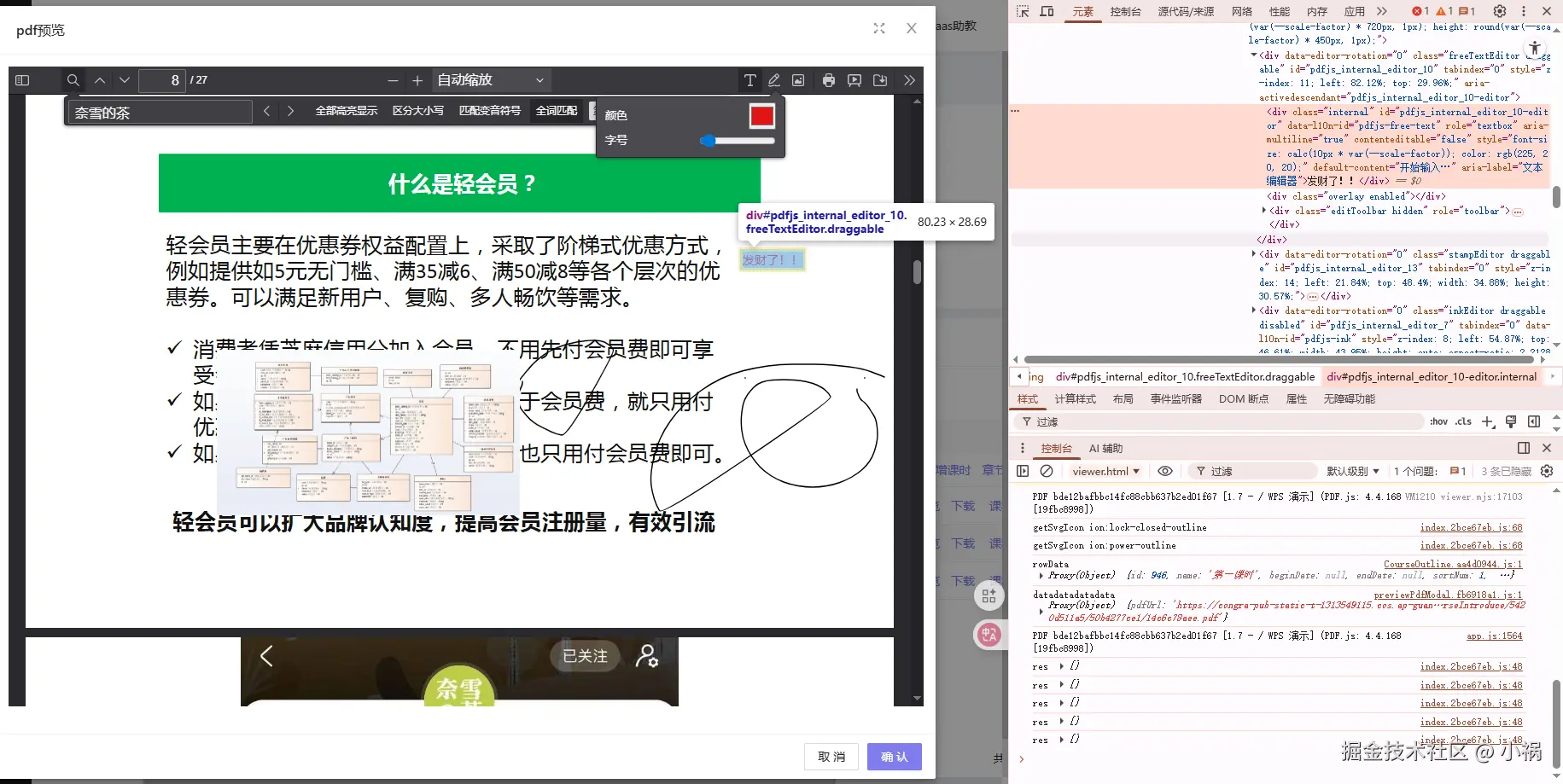Screen dimensions: 1563x784
Task: Activate the draw/ink annotation pencil tool
Action: pos(774,80)
